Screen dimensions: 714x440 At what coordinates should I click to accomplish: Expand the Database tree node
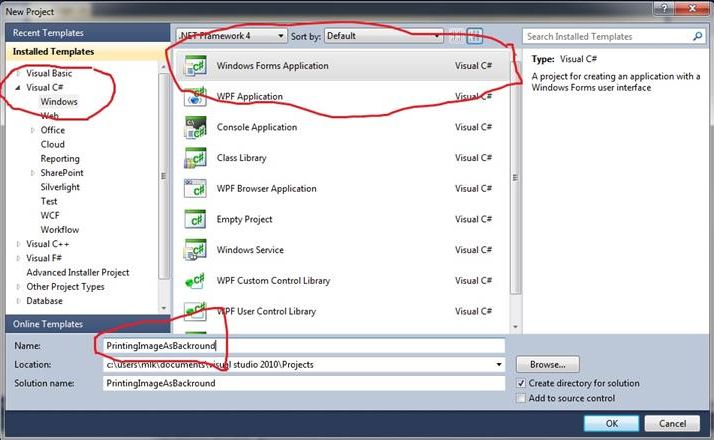18,301
